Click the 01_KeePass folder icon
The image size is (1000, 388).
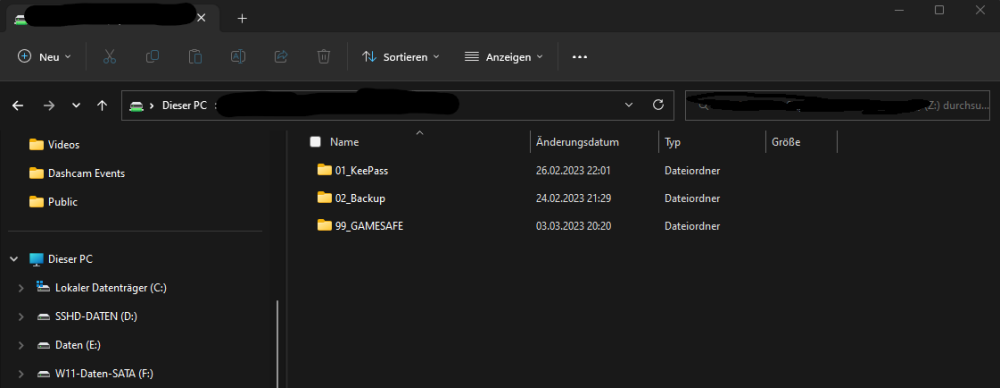pos(325,170)
